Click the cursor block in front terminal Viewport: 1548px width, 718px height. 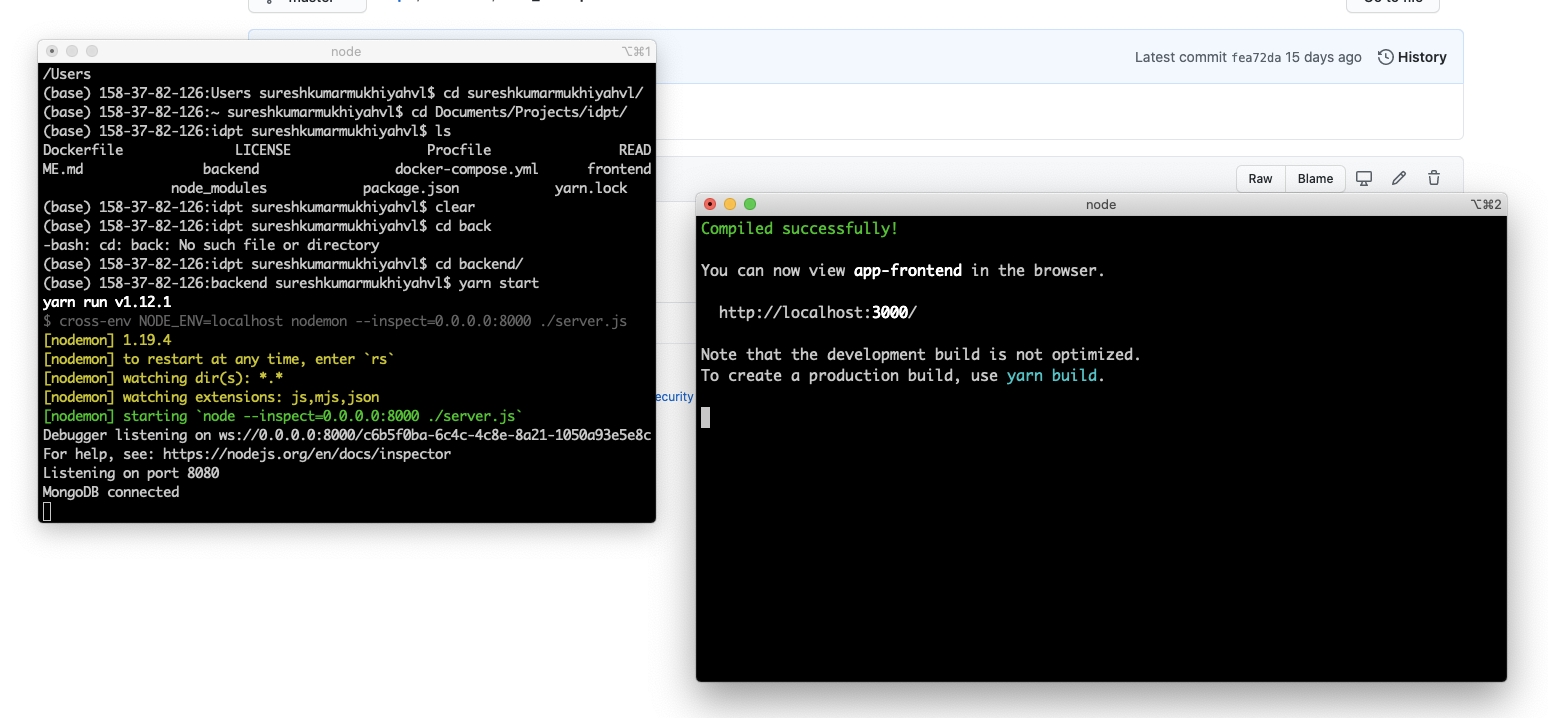[x=706, y=417]
